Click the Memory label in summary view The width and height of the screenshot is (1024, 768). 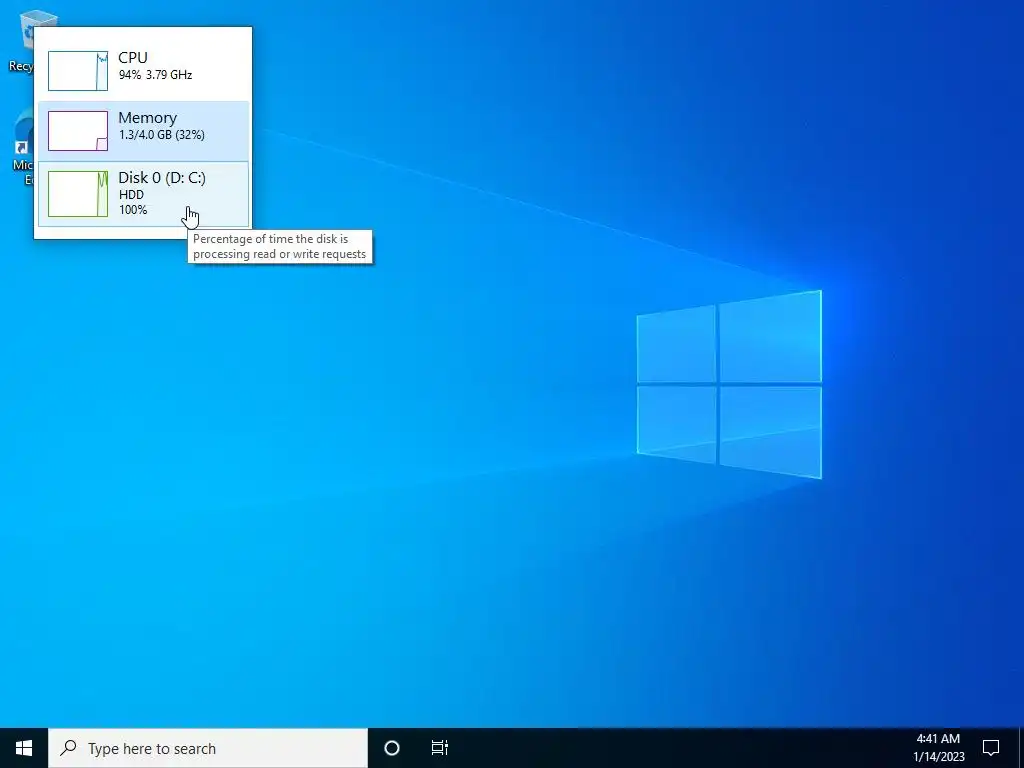tap(148, 118)
